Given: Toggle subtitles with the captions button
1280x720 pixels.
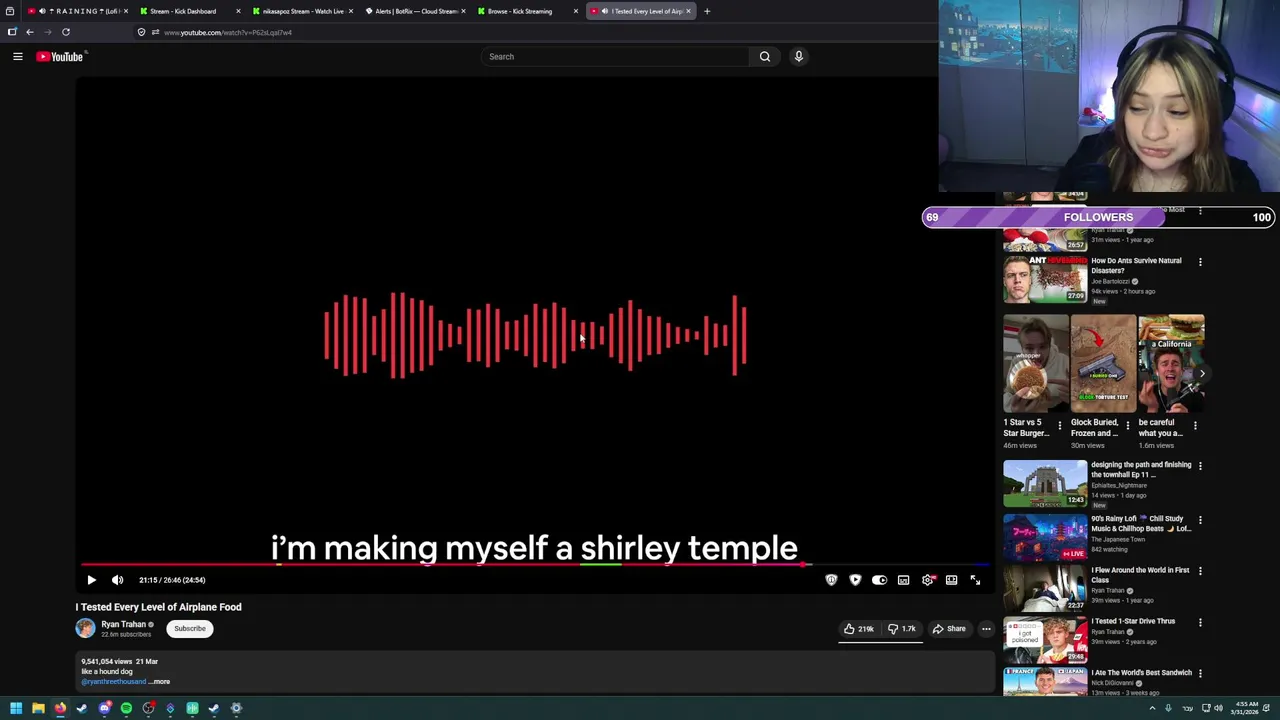Looking at the screenshot, I should pyautogui.click(x=903, y=580).
